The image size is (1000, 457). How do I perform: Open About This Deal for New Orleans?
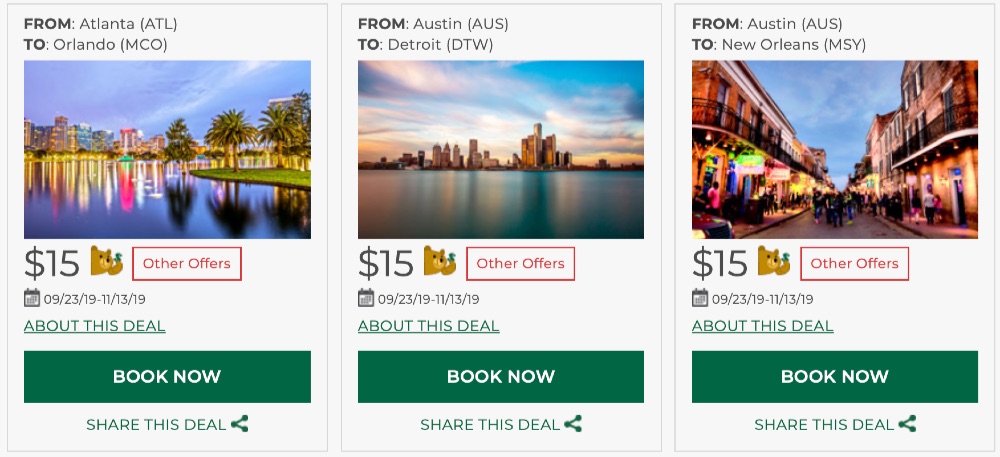point(763,326)
